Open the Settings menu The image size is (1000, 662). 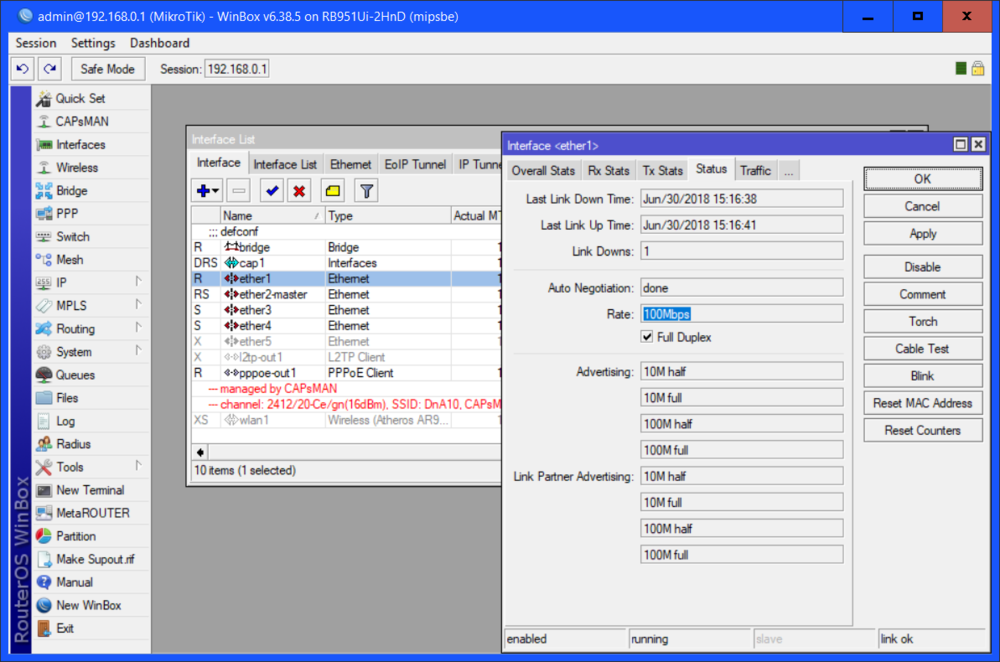(x=93, y=43)
